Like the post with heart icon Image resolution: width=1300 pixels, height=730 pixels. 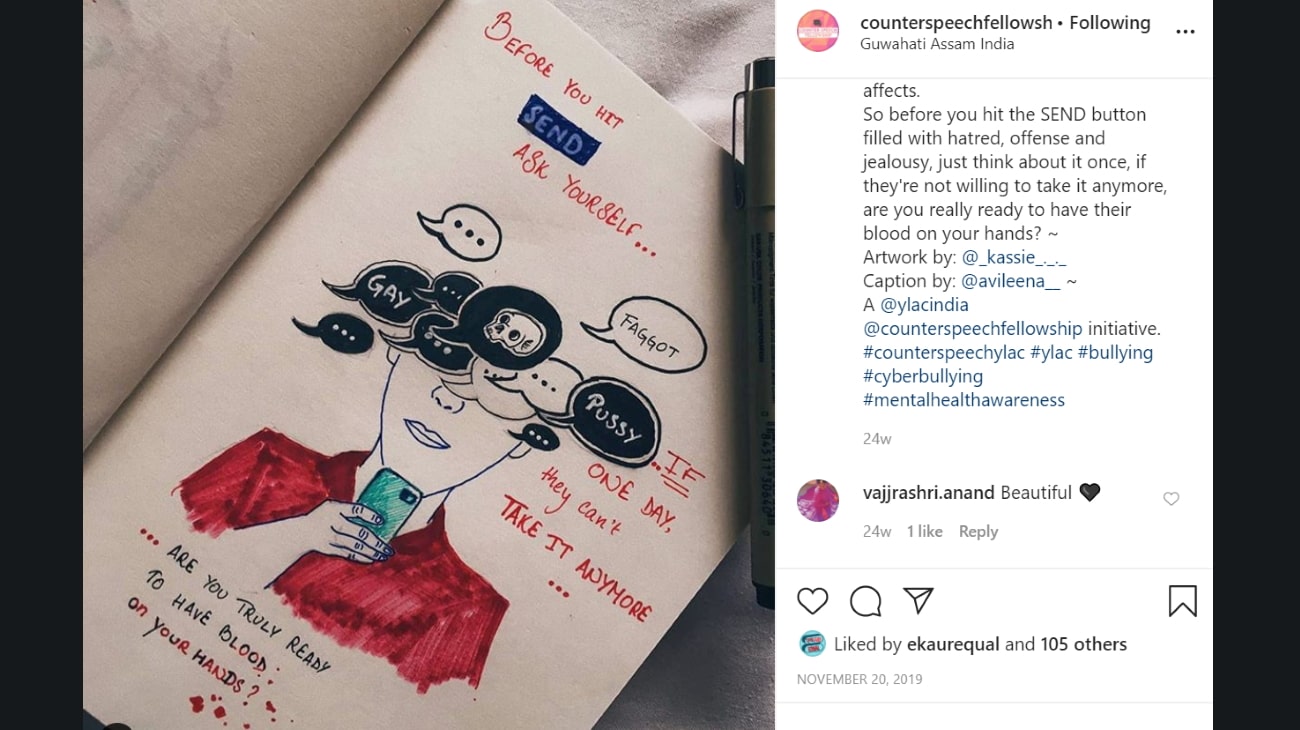tap(813, 601)
